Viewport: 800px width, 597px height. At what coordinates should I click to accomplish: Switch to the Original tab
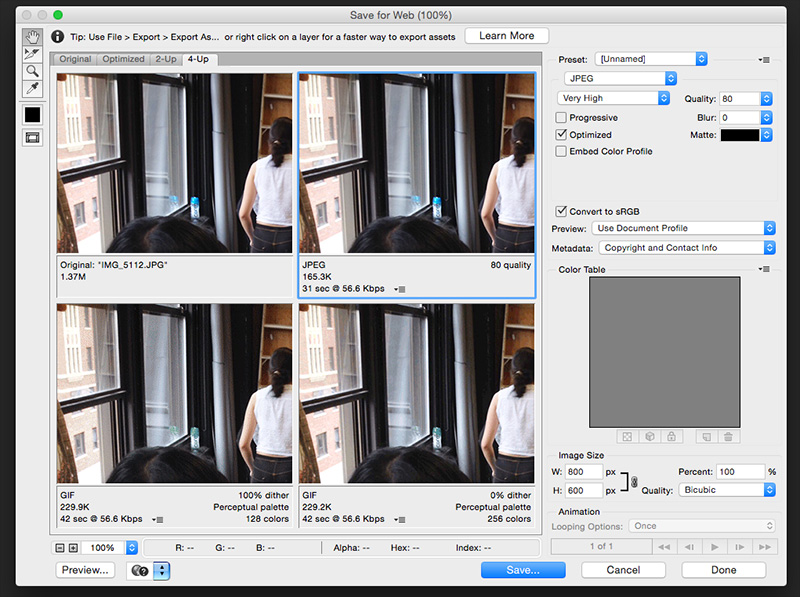pyautogui.click(x=77, y=59)
